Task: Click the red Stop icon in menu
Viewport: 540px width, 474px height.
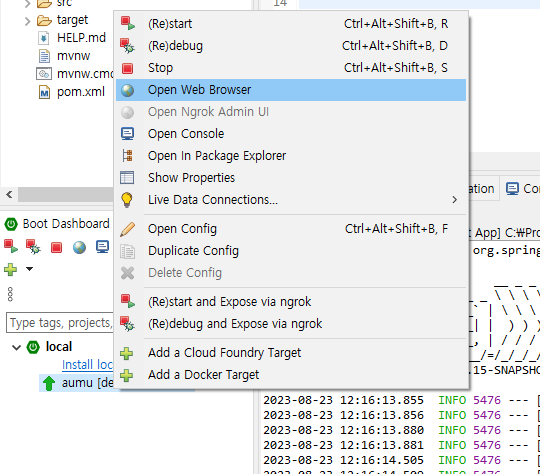Action: pos(127,68)
